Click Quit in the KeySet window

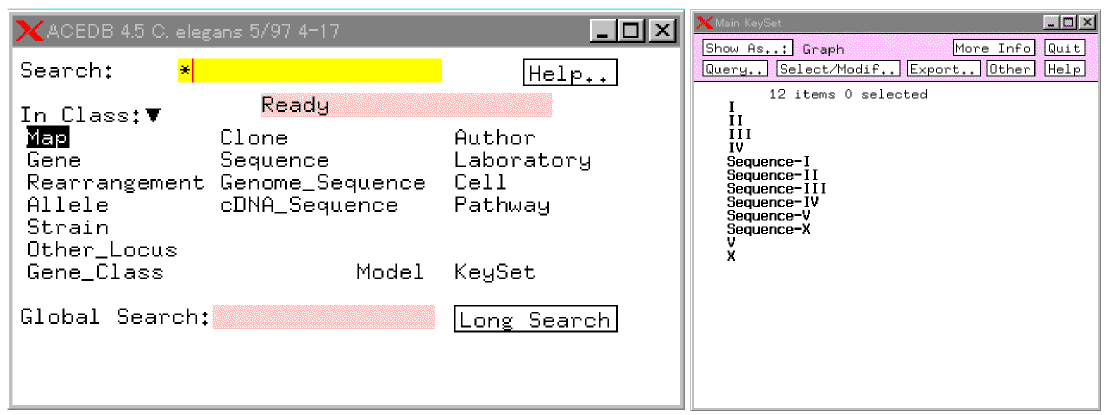(1064, 48)
